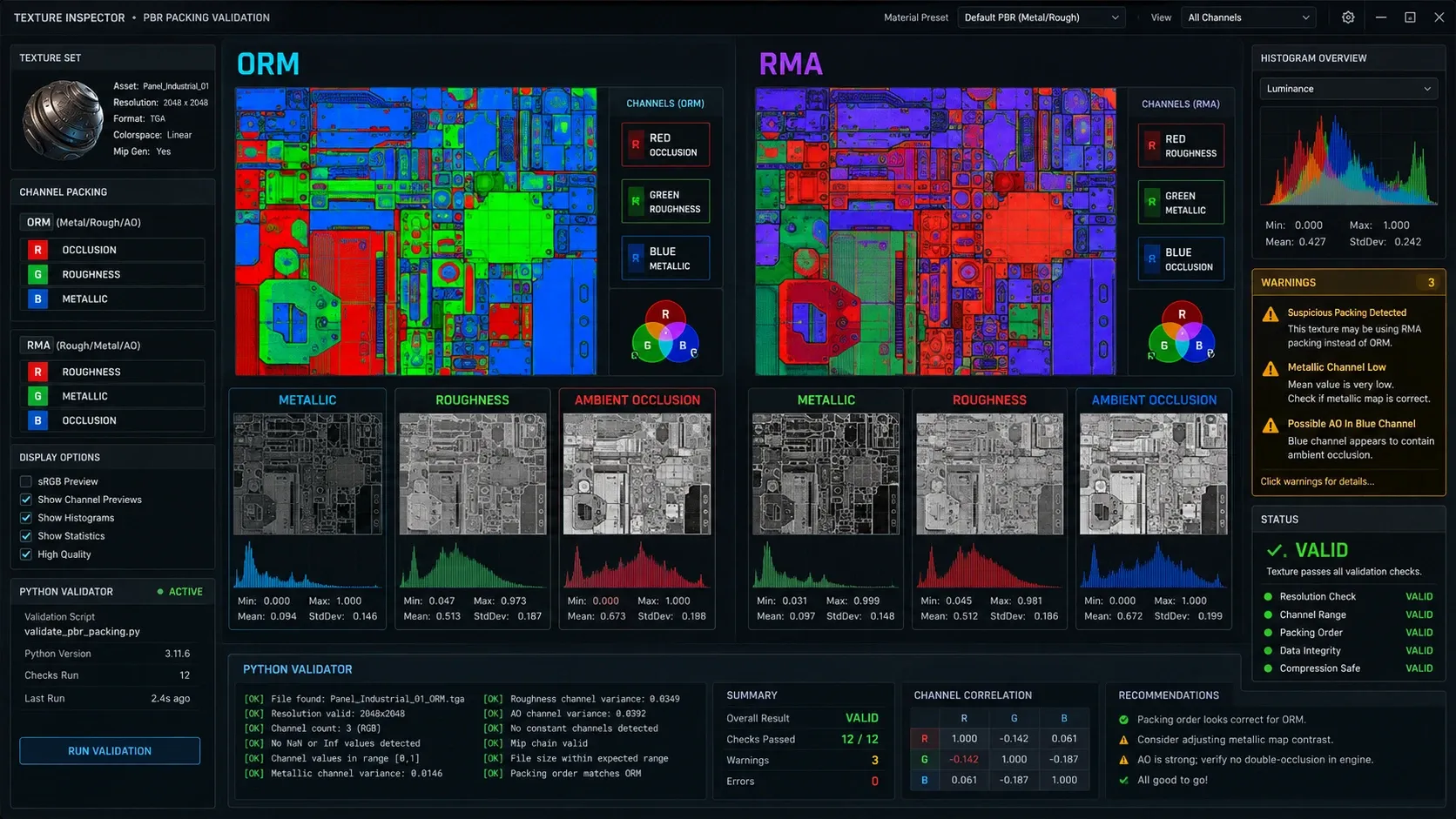The width and height of the screenshot is (1456, 819).
Task: Click the validate_pbr_packing.py script name
Action: click(x=82, y=632)
